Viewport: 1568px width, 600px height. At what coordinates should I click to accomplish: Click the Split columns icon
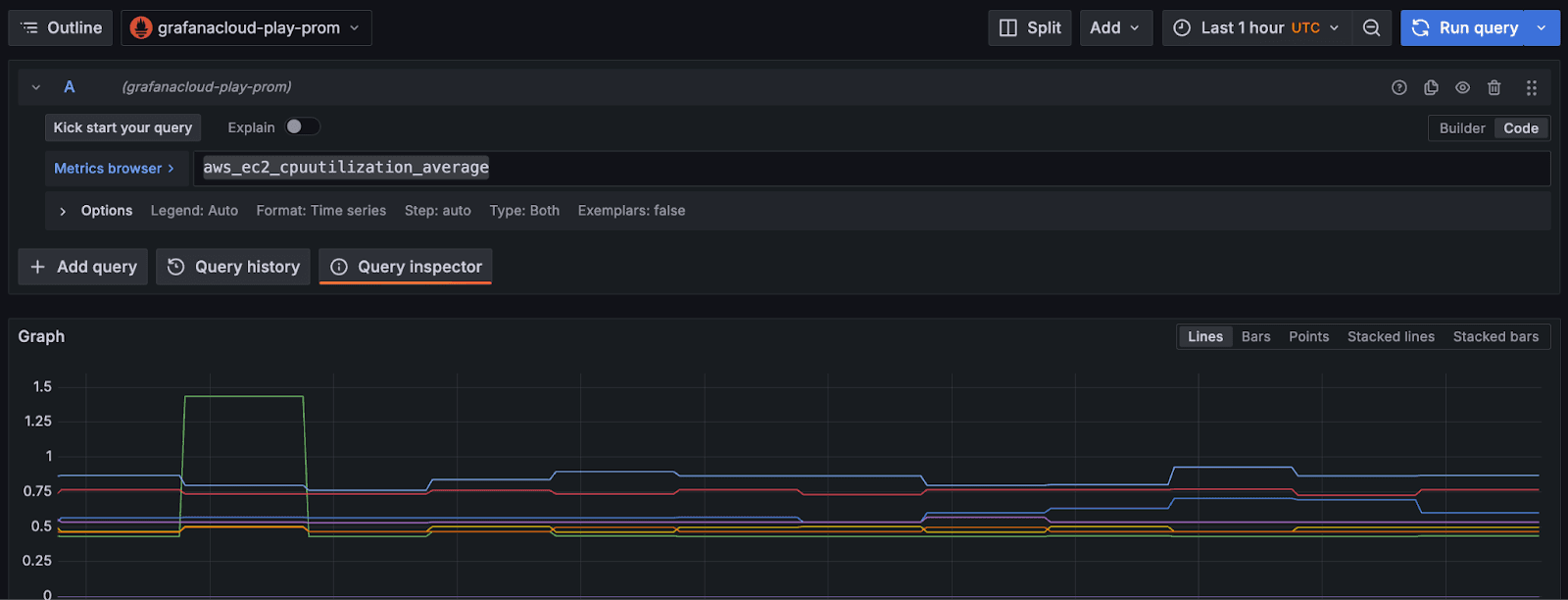point(1007,27)
